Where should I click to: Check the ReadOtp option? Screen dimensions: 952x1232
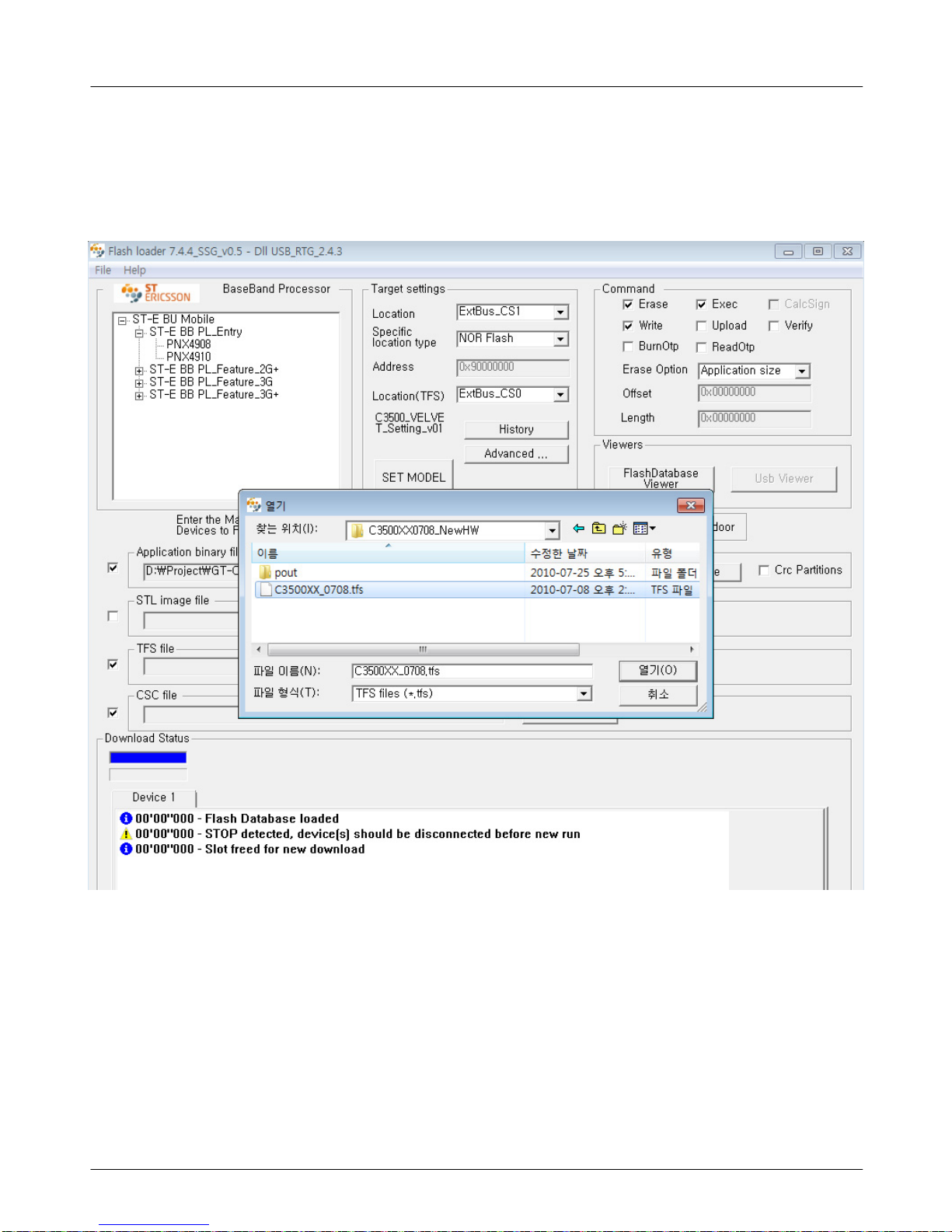pos(701,347)
